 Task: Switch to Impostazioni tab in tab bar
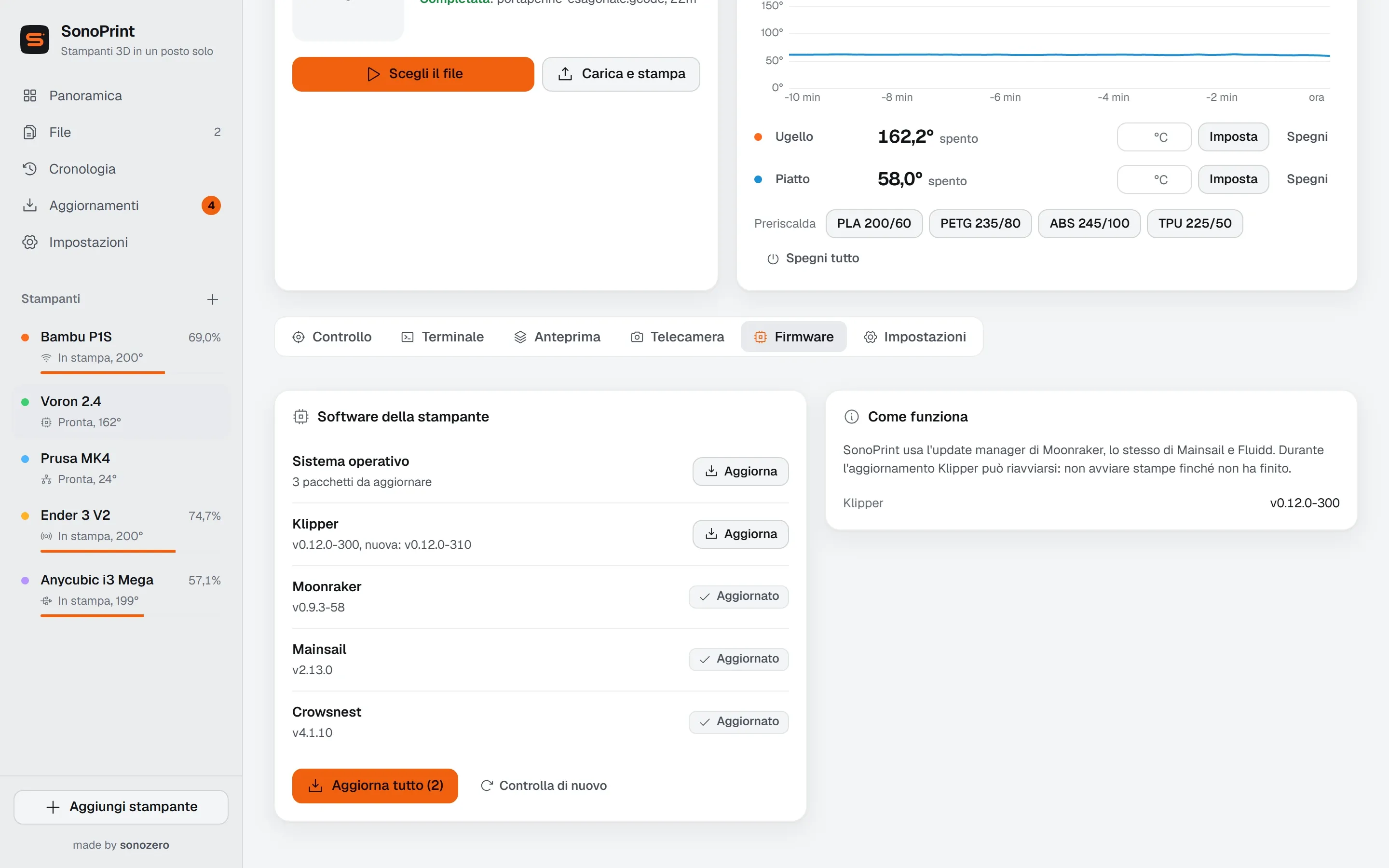tap(915, 337)
